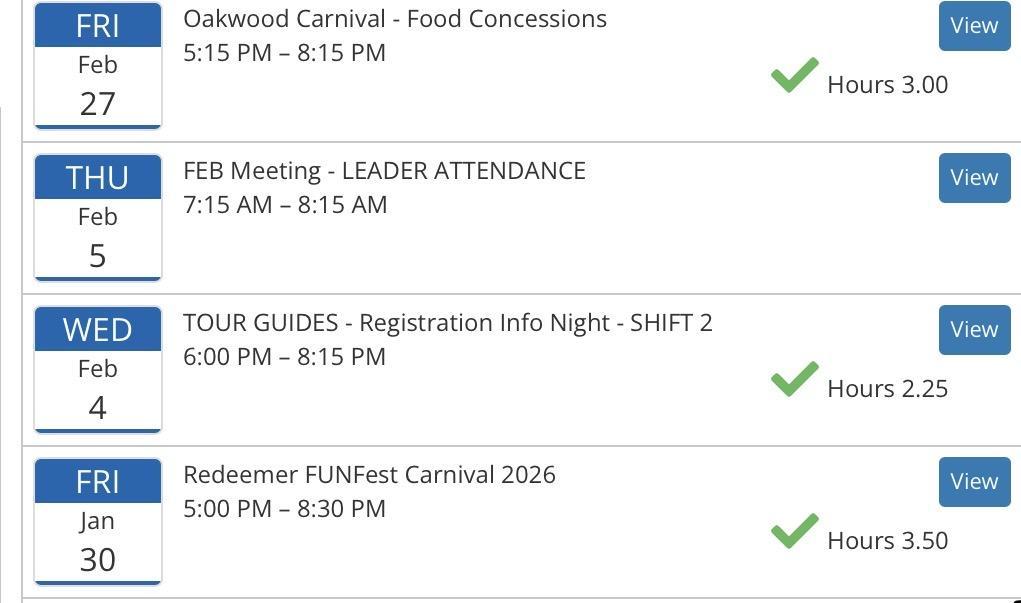This screenshot has width=1021, height=603.
Task: Click the Hours 3.00 label
Action: click(887, 85)
